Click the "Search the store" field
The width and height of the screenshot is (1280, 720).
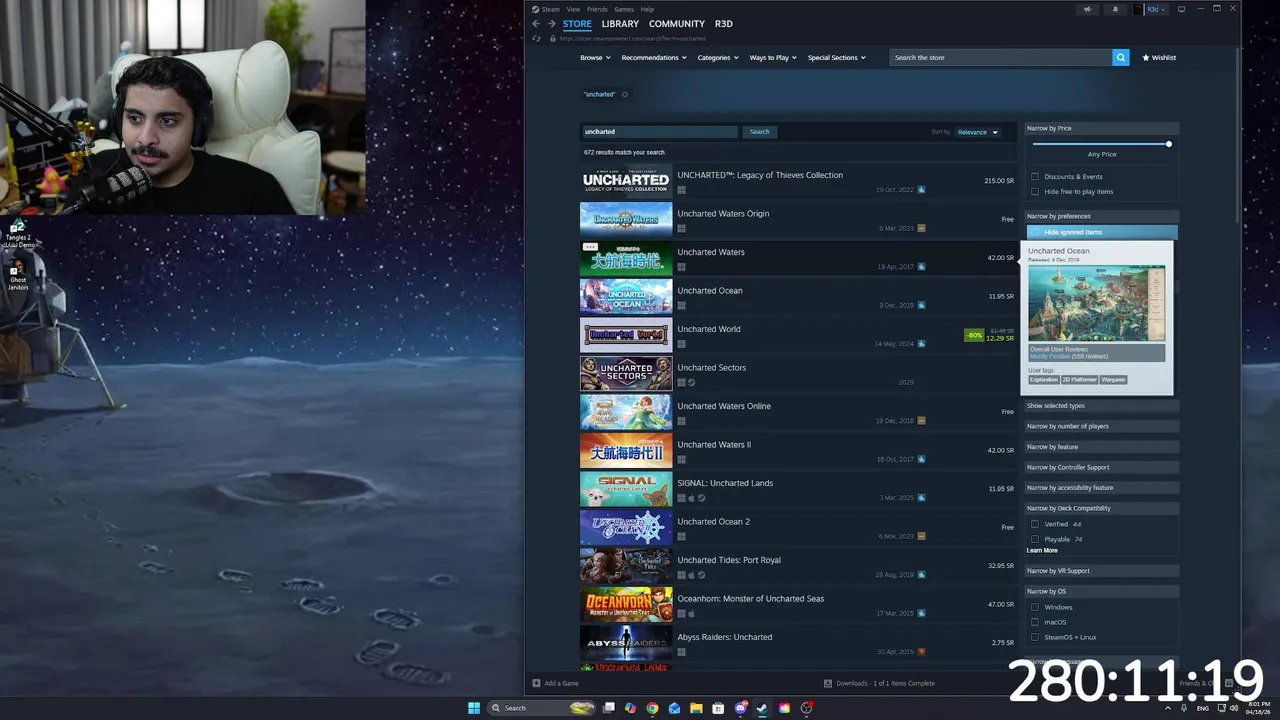coord(1001,57)
